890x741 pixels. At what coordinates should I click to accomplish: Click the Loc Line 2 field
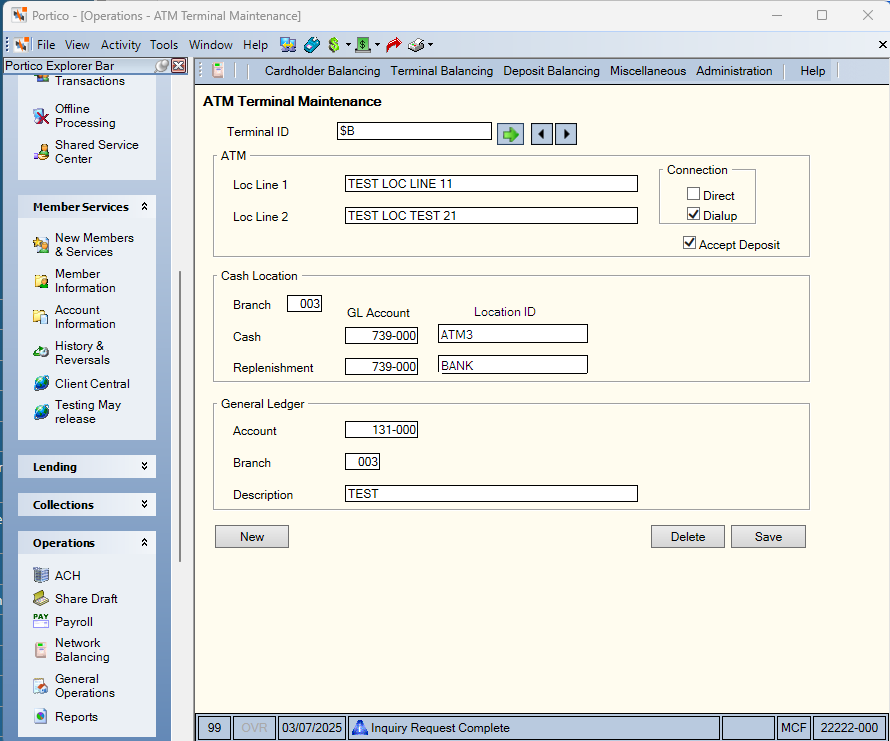491,216
